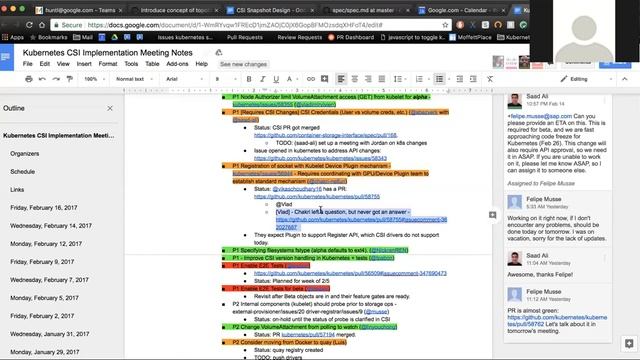Open the font size dropdown
Viewport: 640px width, 360px height.
pyautogui.click(x=226, y=79)
